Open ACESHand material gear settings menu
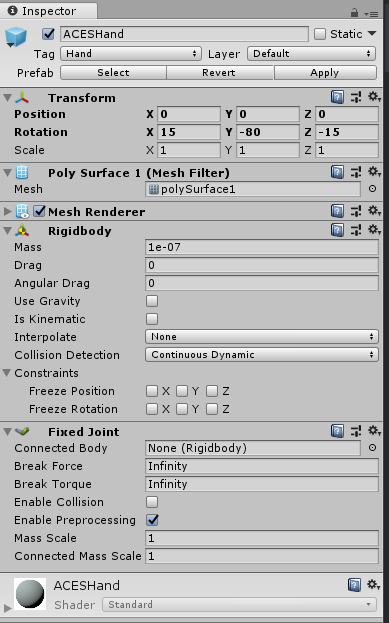This screenshot has width=389, height=623. [x=374, y=585]
